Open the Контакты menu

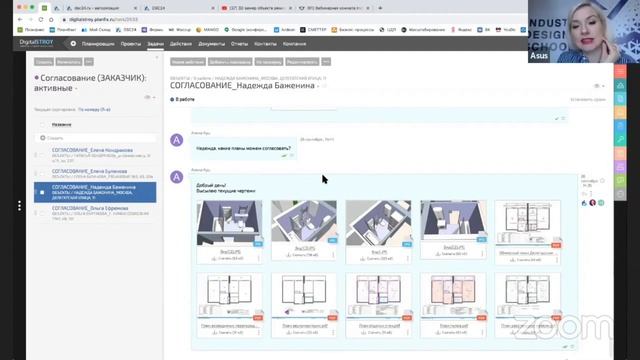265,44
